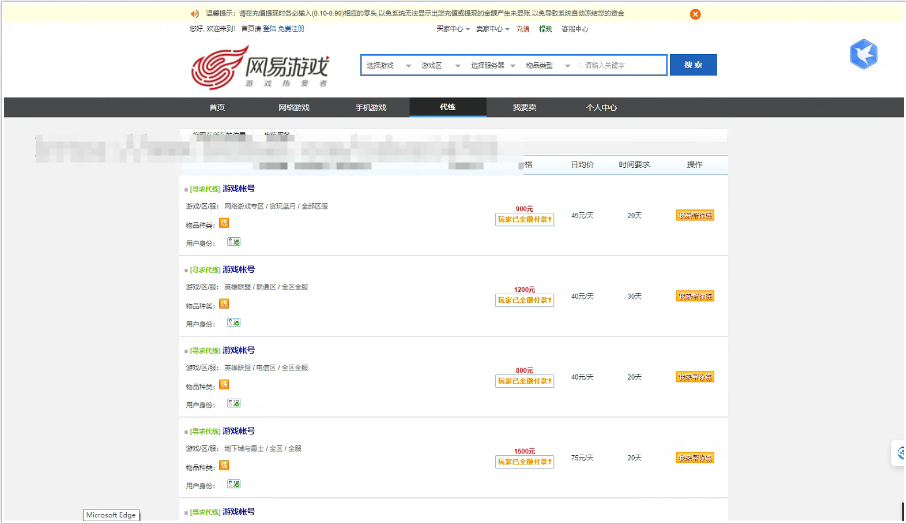This screenshot has height=524, width=906.
Task: Close the yellow notice banner
Action: click(x=695, y=14)
